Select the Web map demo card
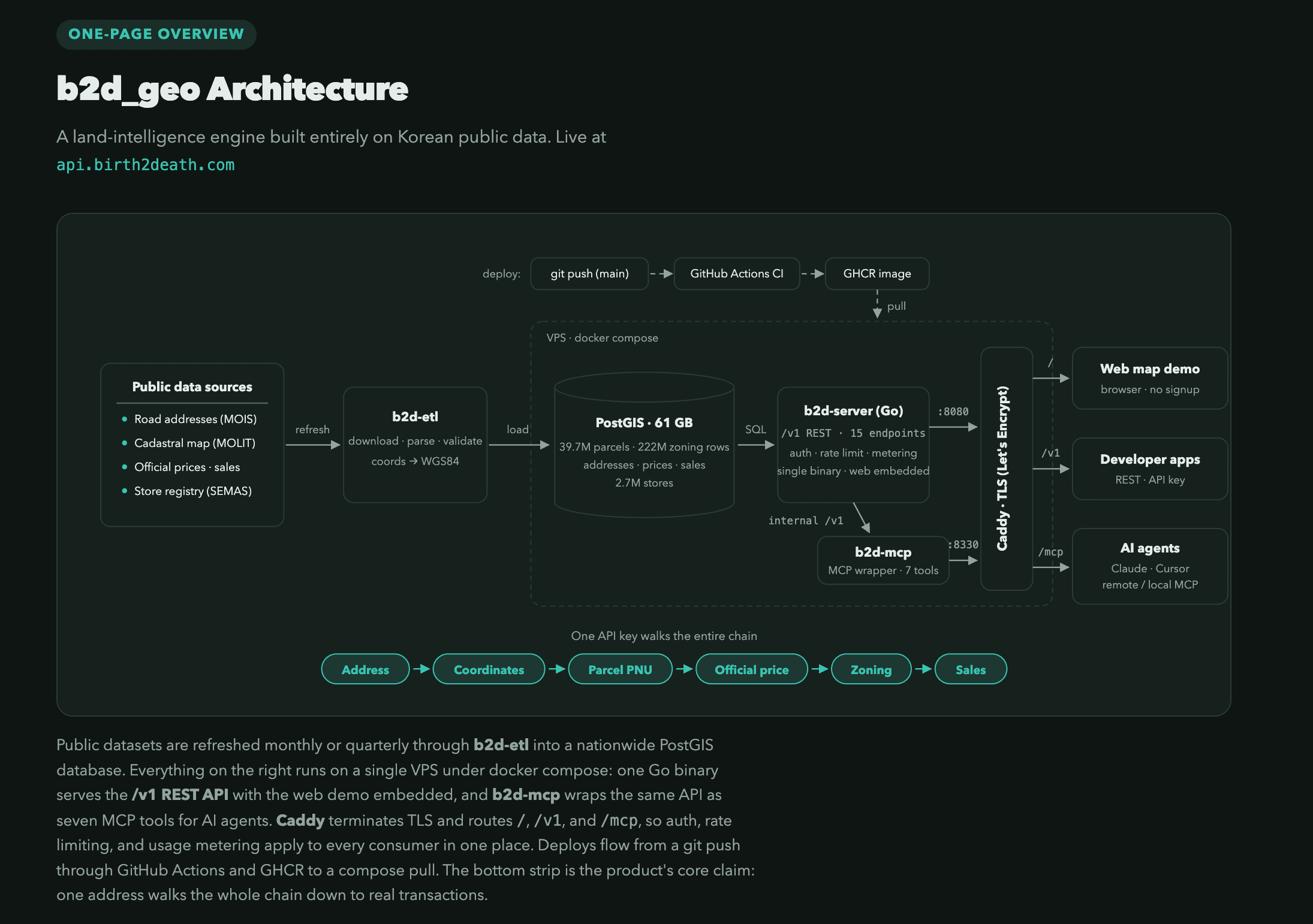Image resolution: width=1313 pixels, height=924 pixels. [1150, 379]
